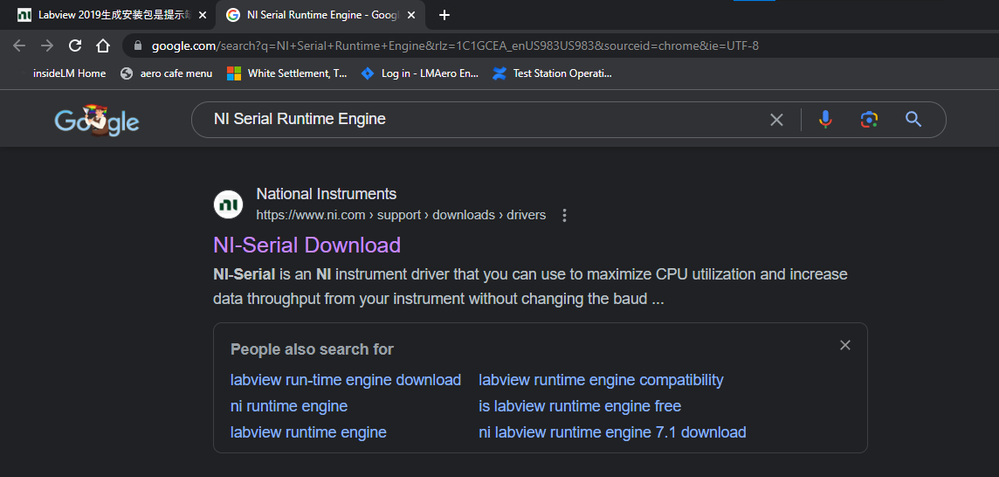This screenshot has height=477, width=999.
Task: Search ni runtime engine suggestion
Action: tap(289, 406)
